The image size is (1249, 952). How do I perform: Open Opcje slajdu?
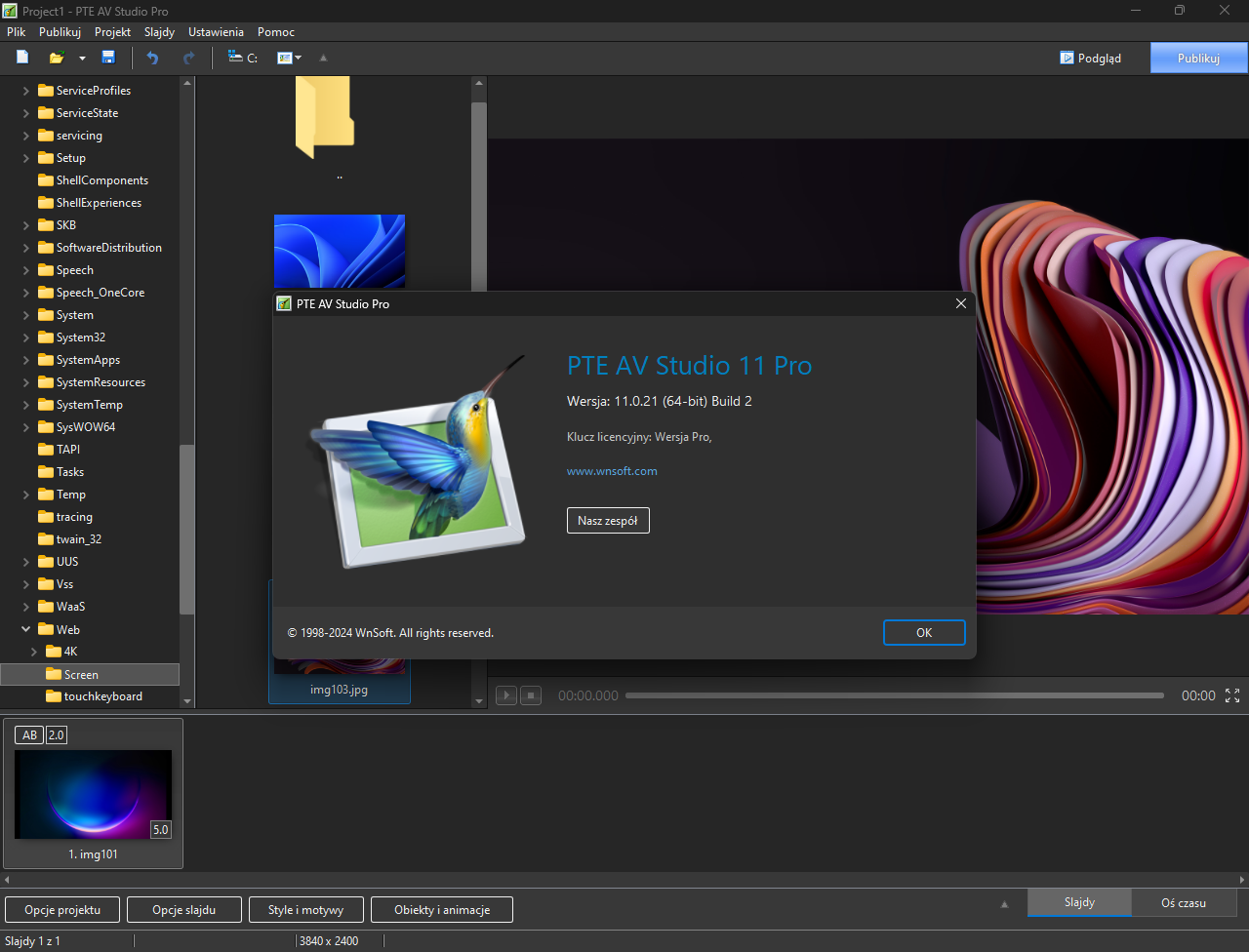click(x=183, y=910)
